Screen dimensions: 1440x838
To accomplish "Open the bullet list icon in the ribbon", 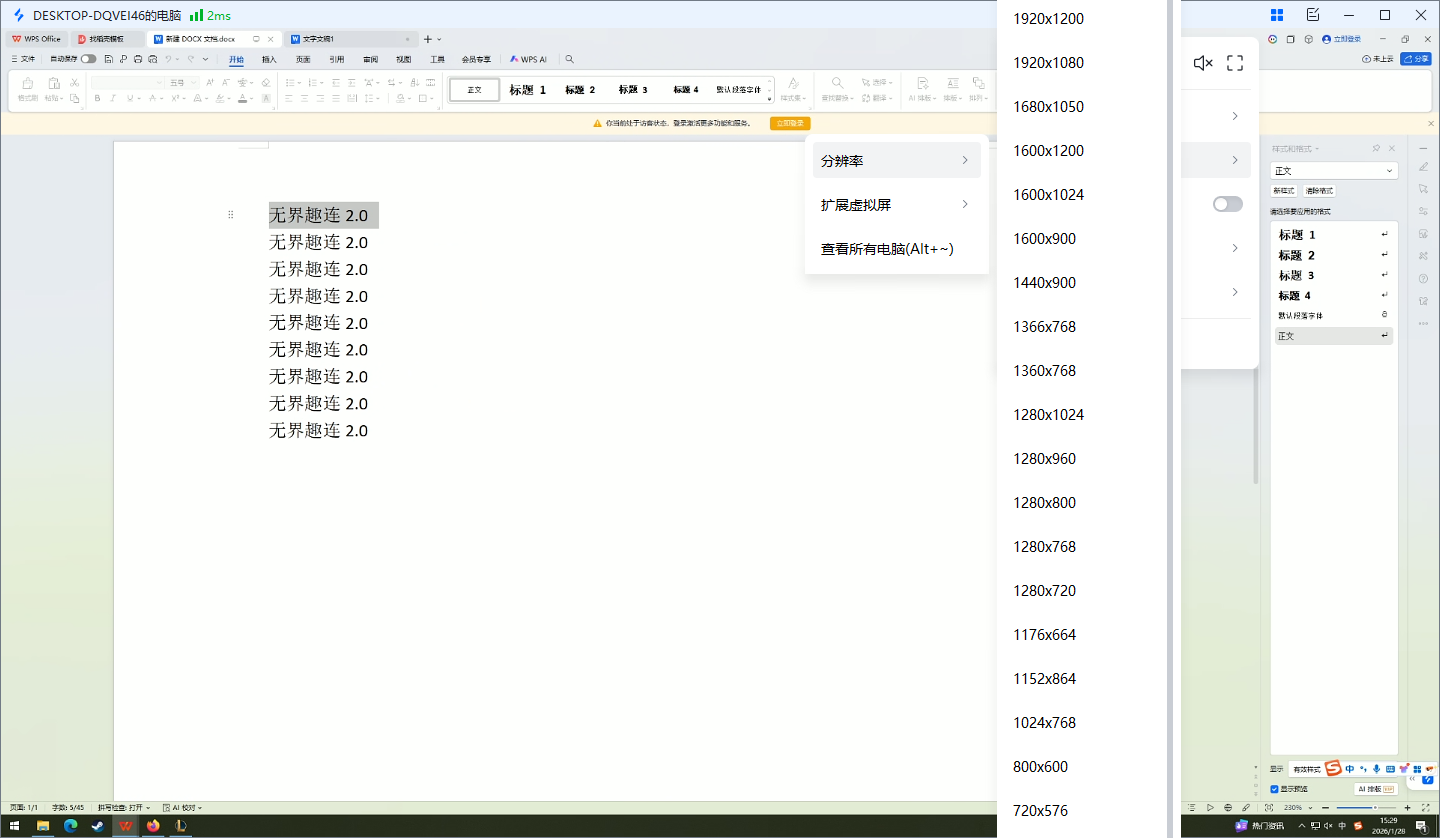I will [x=291, y=83].
